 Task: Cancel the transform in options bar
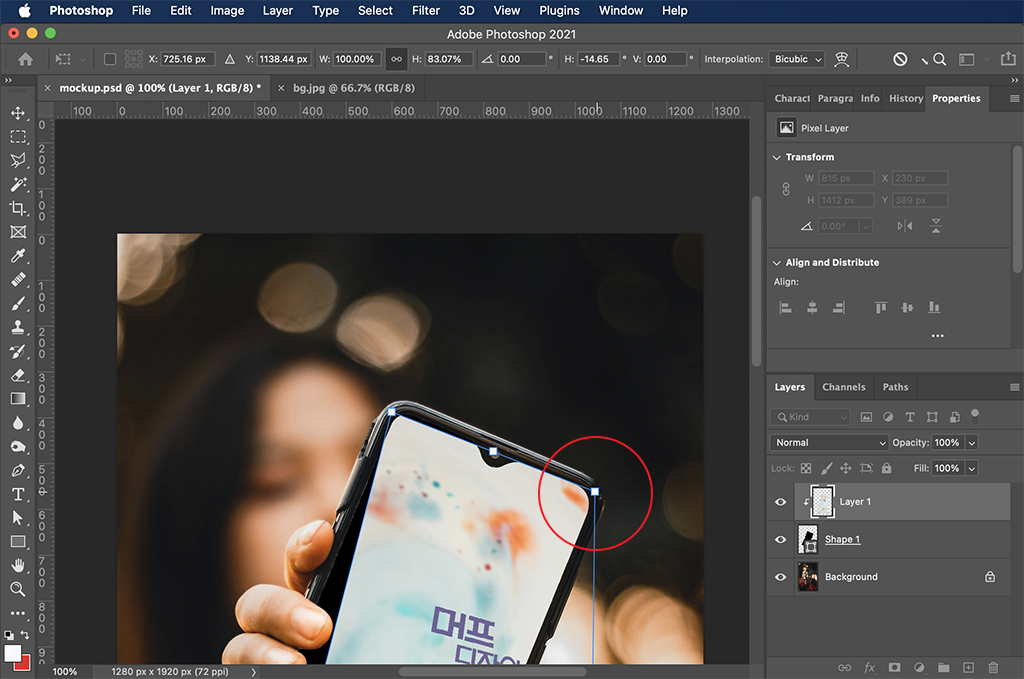pos(900,59)
